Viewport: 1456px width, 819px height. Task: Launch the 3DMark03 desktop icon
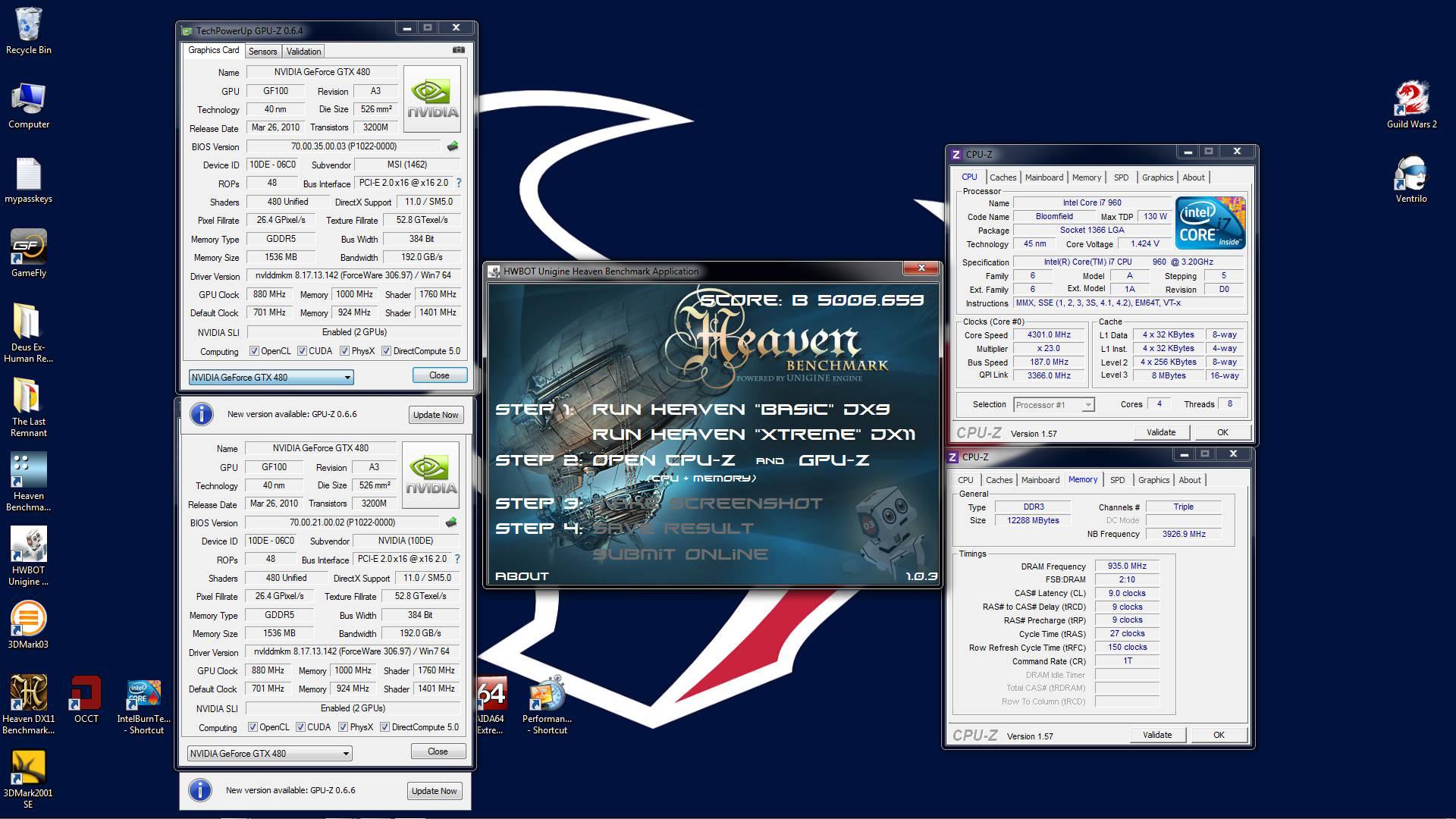[29, 626]
